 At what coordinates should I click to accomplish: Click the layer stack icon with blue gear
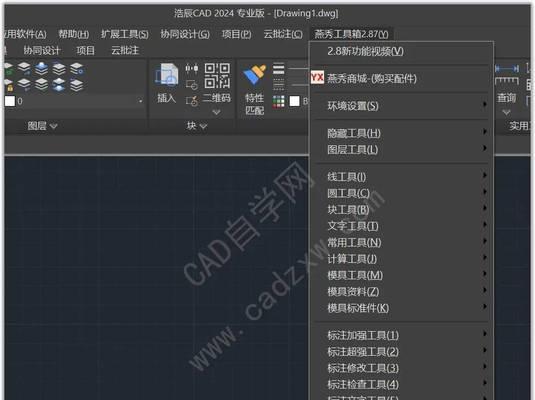77,69
